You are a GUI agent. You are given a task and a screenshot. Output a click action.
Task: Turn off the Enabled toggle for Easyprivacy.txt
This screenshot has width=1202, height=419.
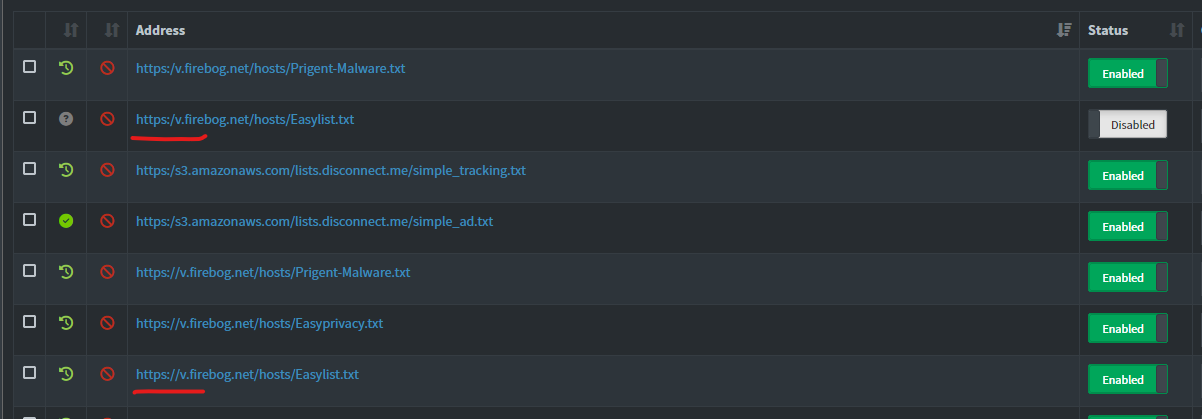pyautogui.click(x=1127, y=329)
